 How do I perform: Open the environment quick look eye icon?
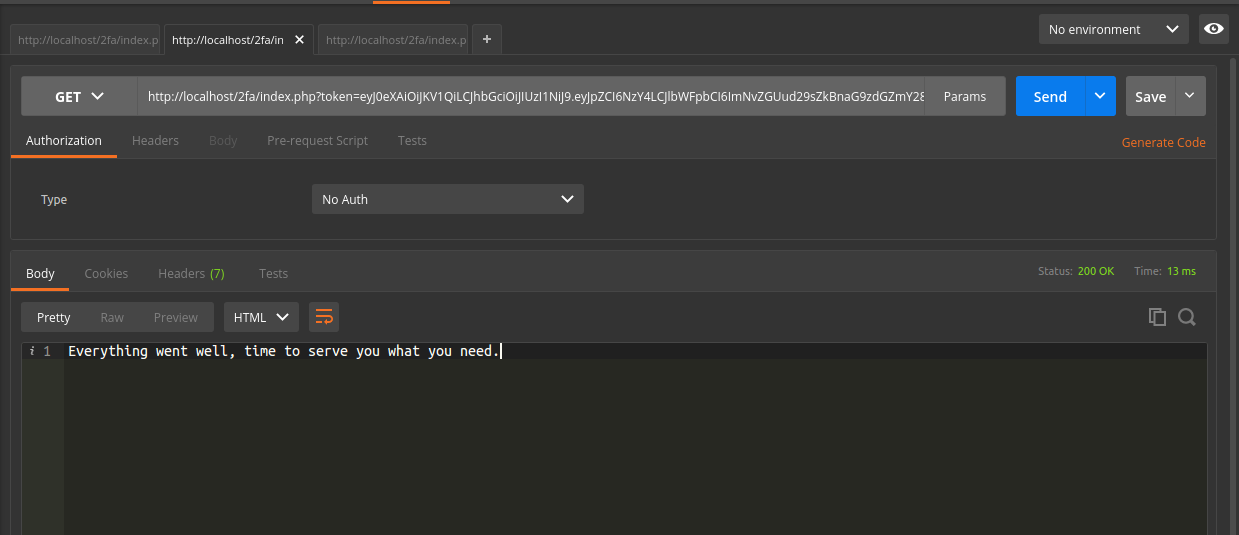tap(1214, 29)
